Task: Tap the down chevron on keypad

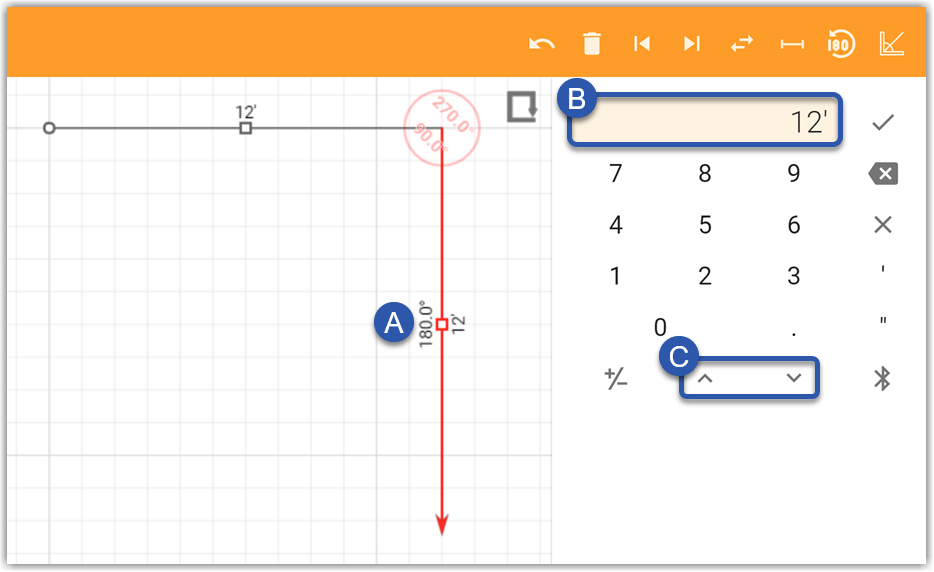Action: tap(793, 378)
